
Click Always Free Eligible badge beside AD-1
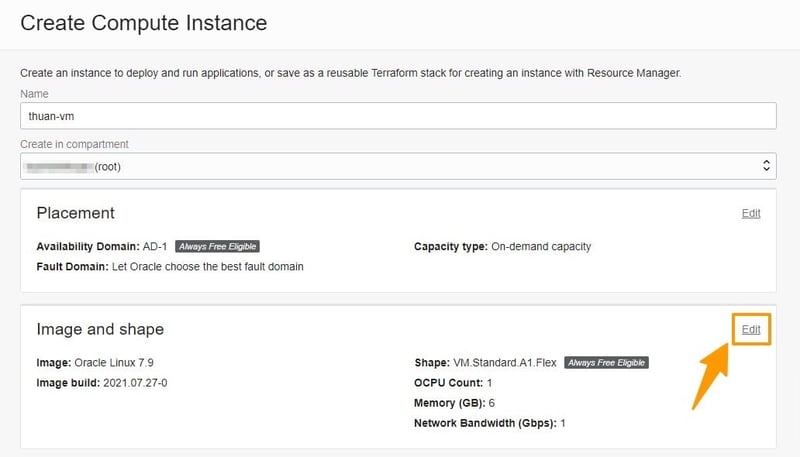(x=217, y=246)
